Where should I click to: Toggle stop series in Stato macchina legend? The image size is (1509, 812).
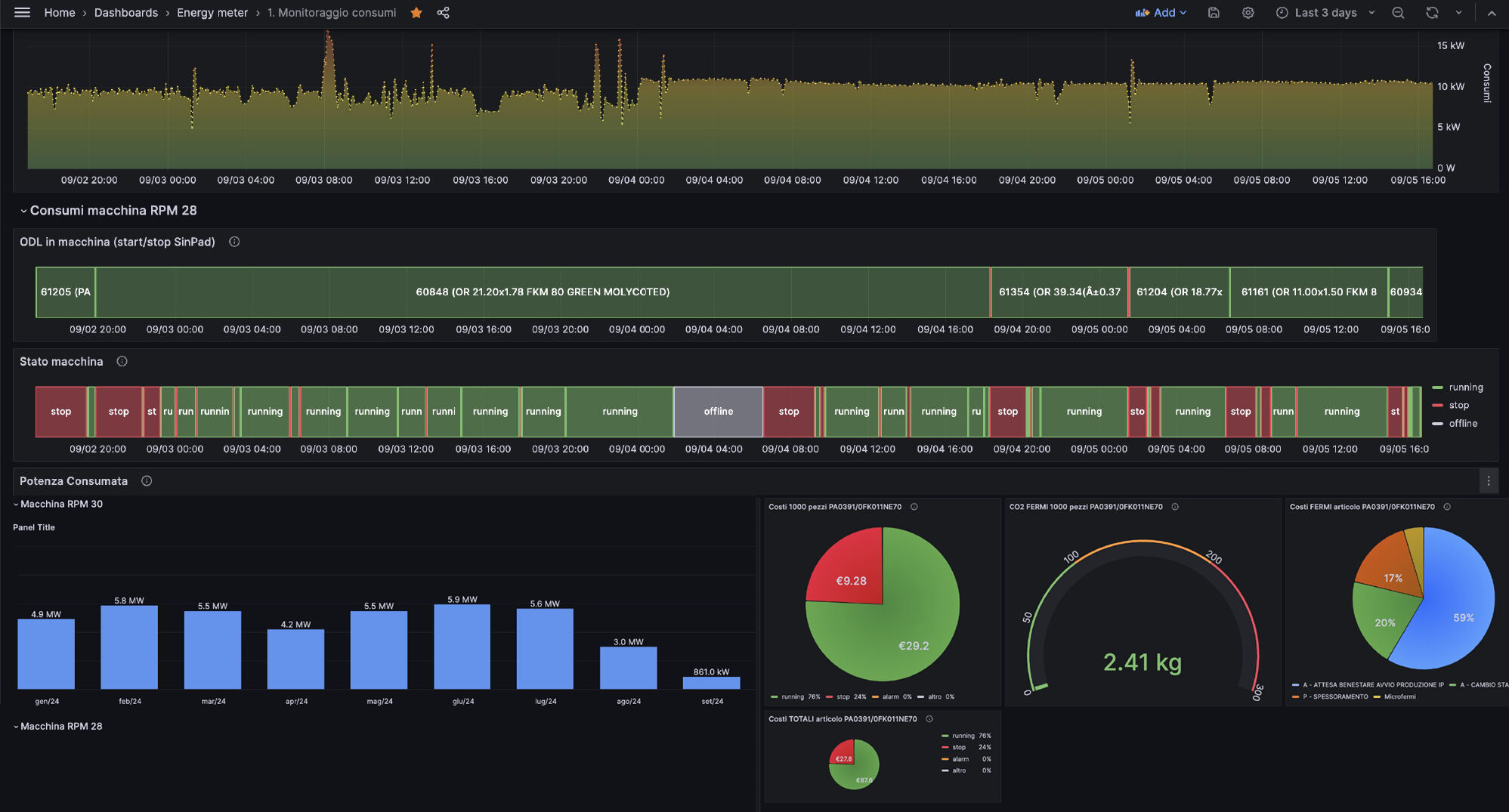[1458, 406]
